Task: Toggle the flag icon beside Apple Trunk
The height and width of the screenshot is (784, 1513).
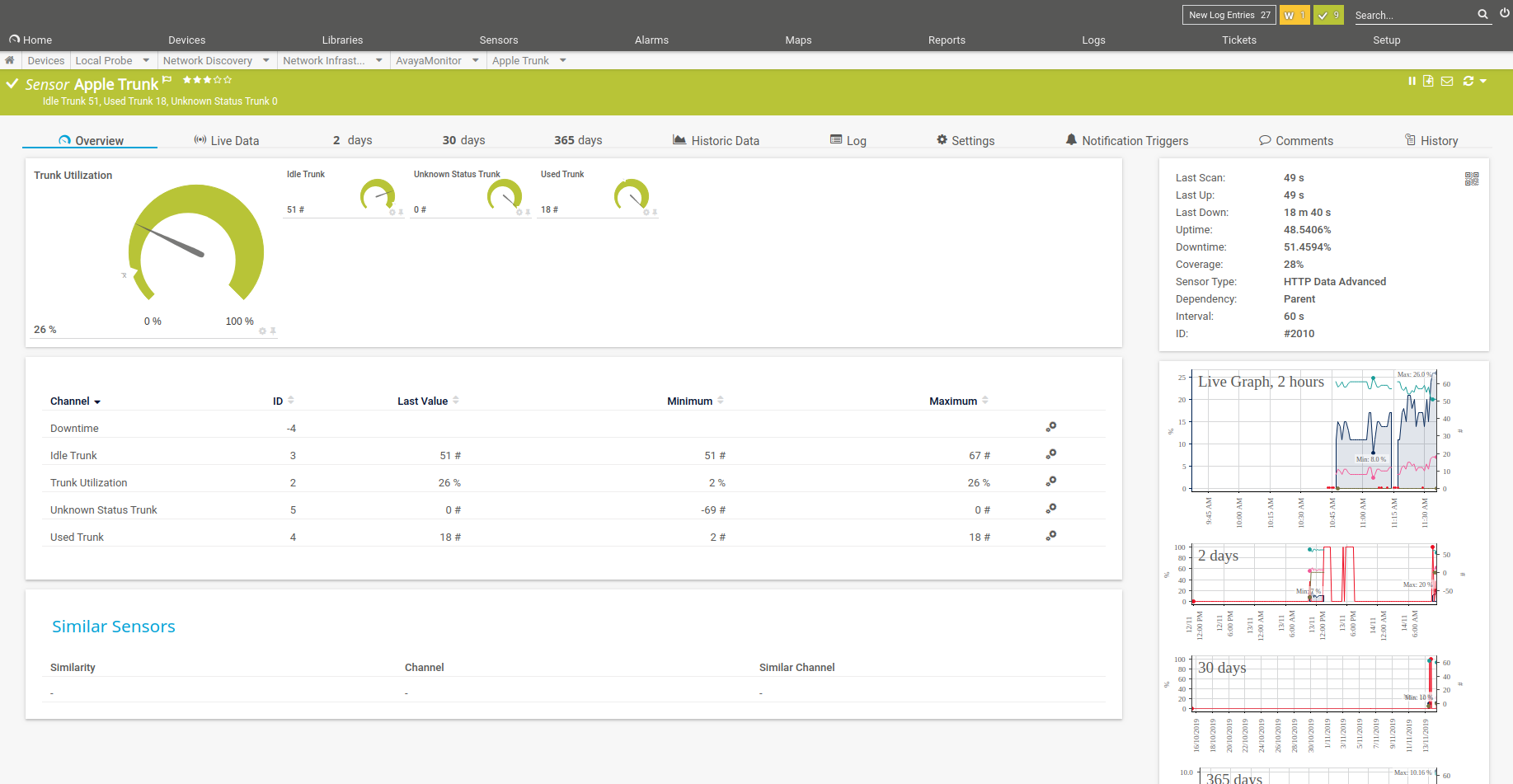Action: [x=167, y=80]
